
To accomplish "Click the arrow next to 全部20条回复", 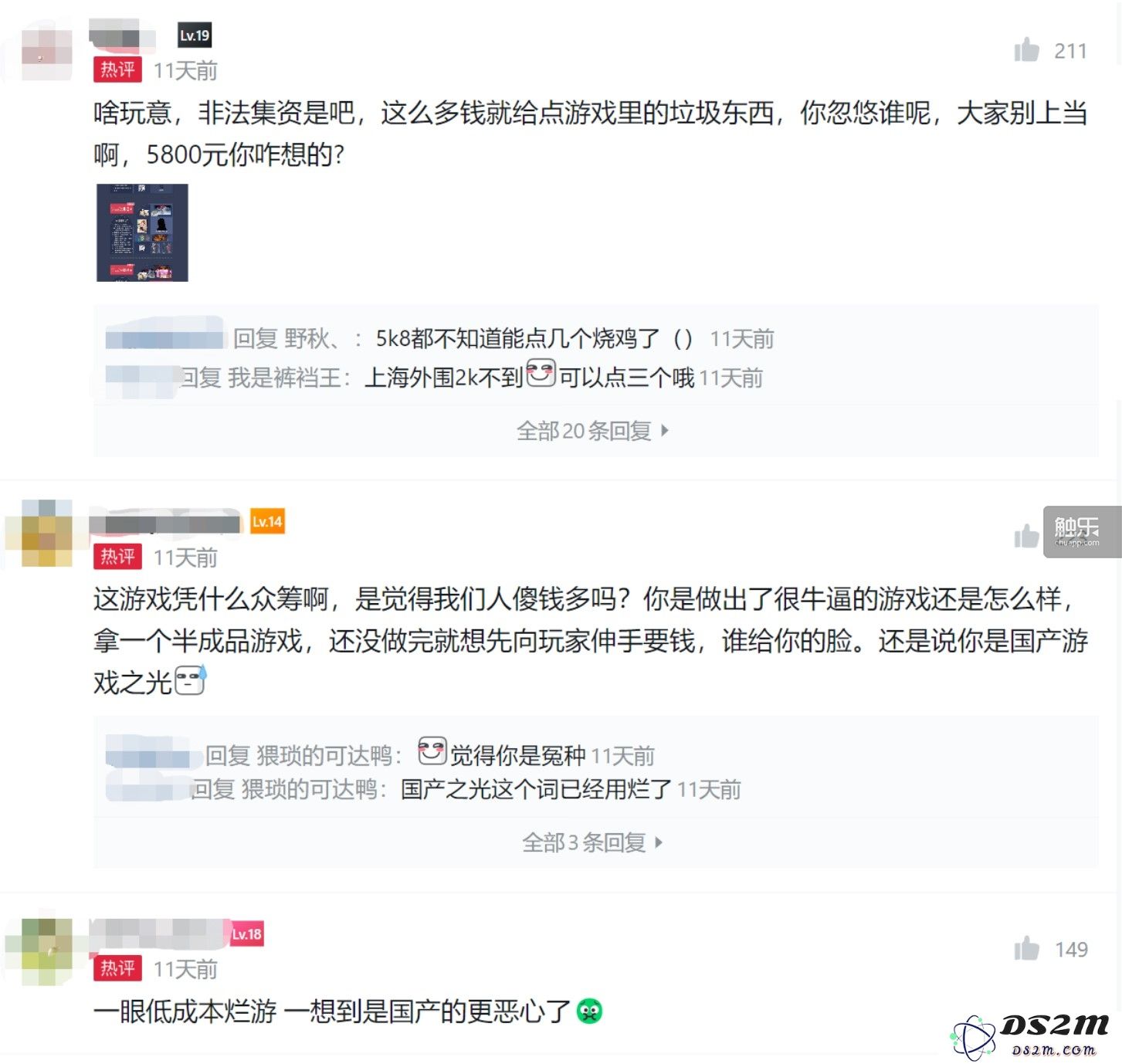I will 665,431.
